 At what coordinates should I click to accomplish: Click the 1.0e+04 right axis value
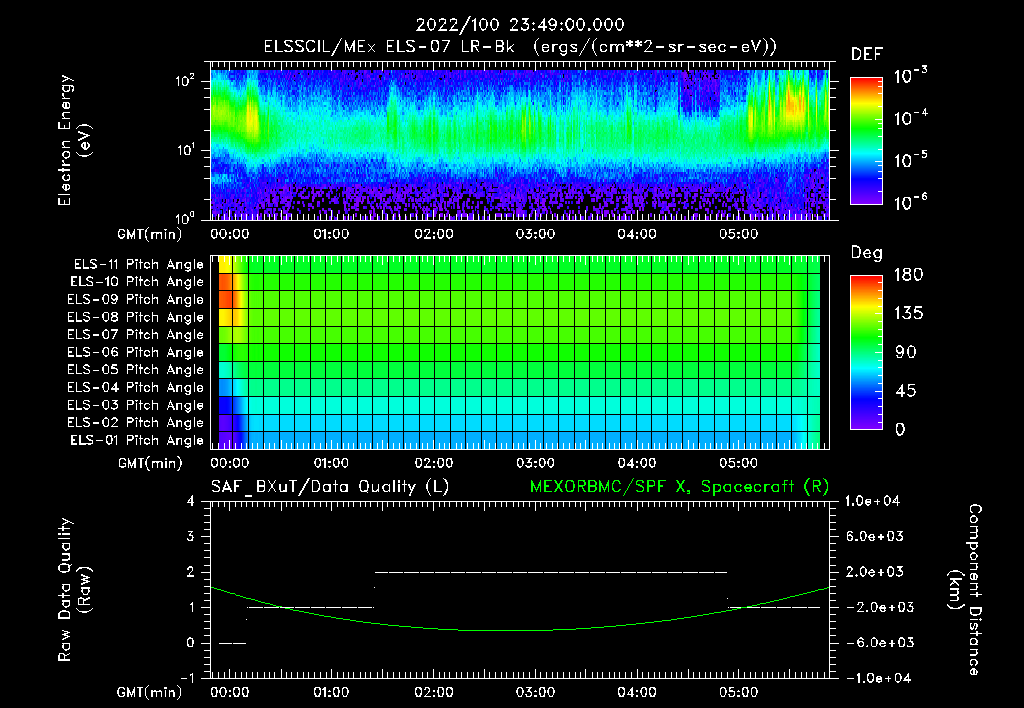point(872,501)
